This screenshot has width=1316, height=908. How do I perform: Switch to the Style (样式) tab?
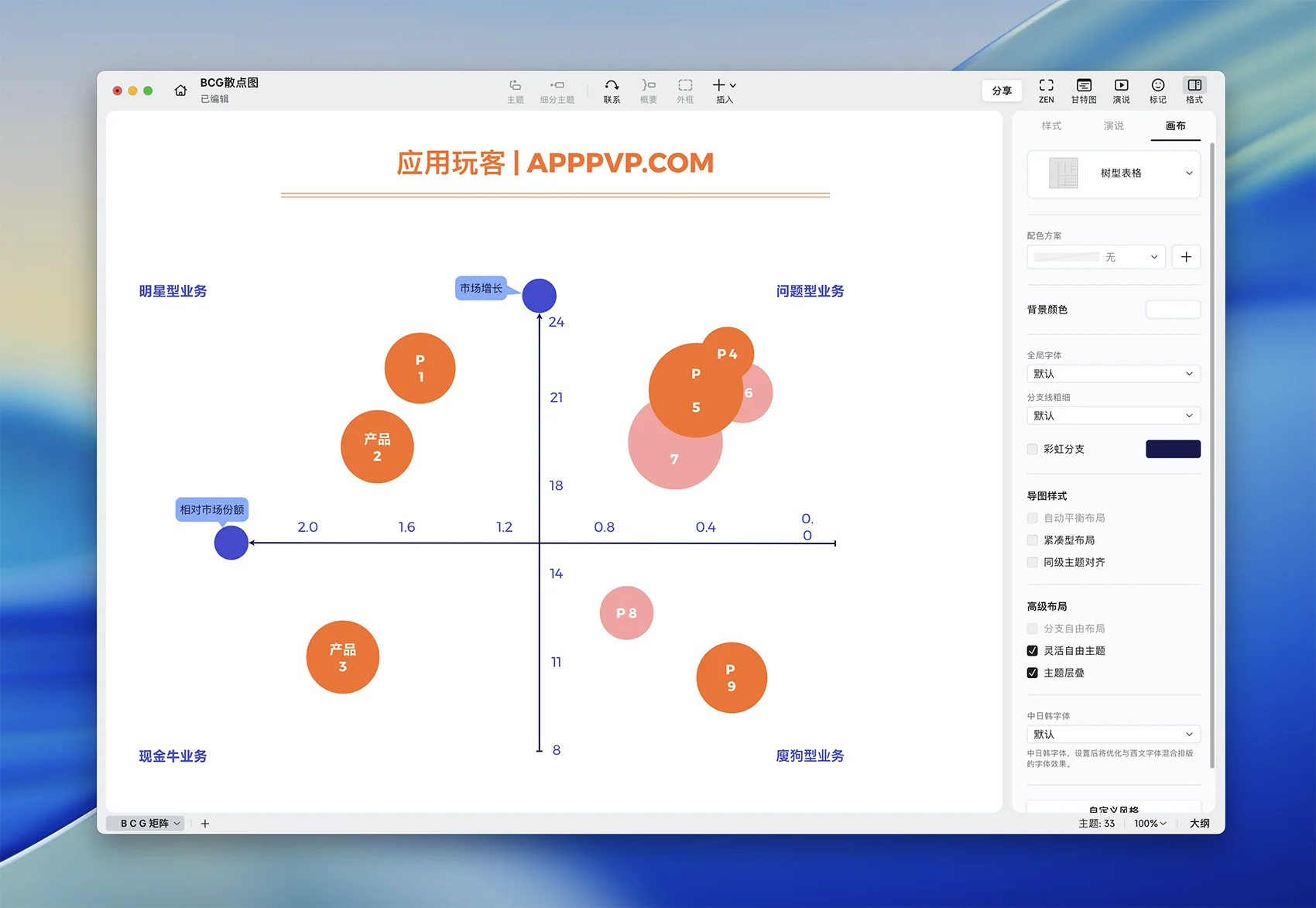click(x=1051, y=126)
